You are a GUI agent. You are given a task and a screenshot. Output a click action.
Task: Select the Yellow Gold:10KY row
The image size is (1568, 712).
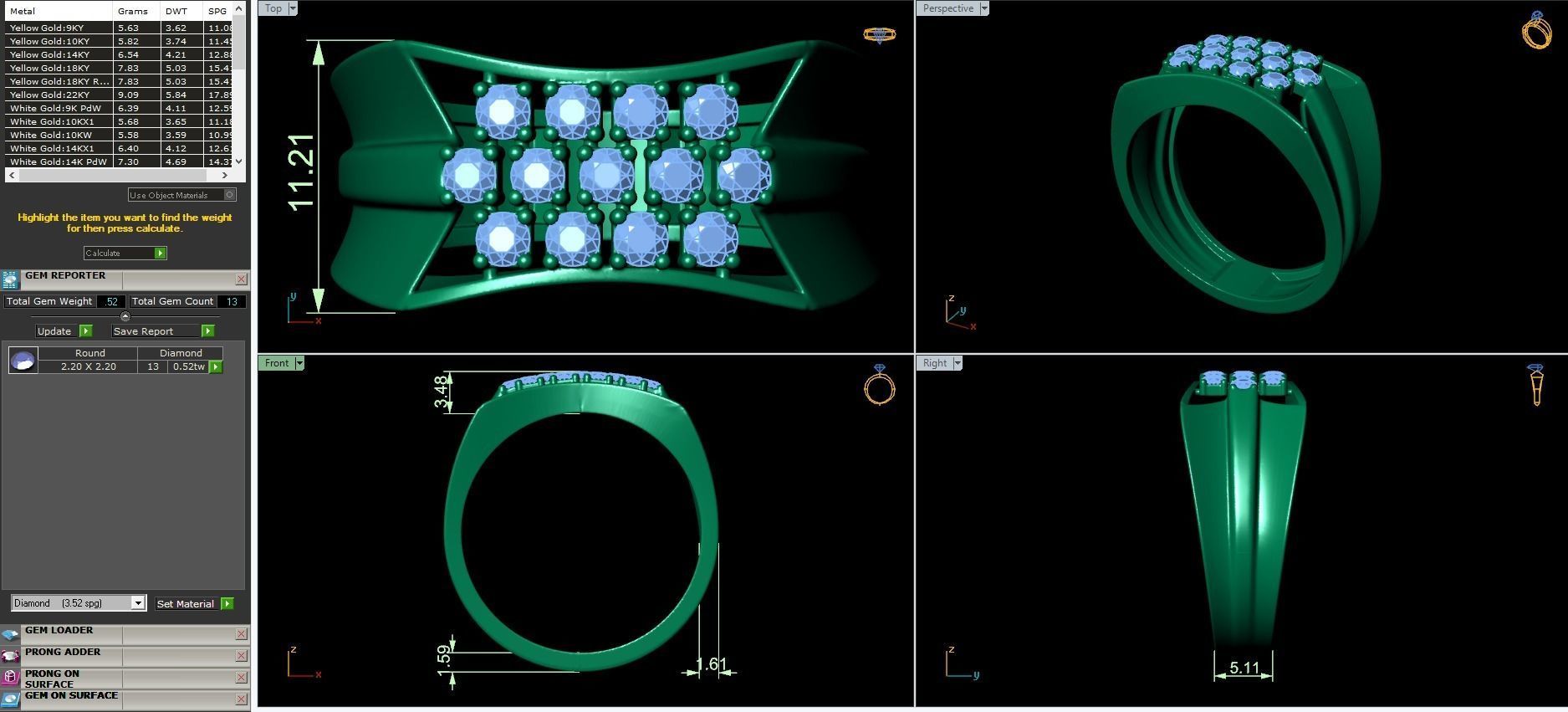click(x=119, y=41)
